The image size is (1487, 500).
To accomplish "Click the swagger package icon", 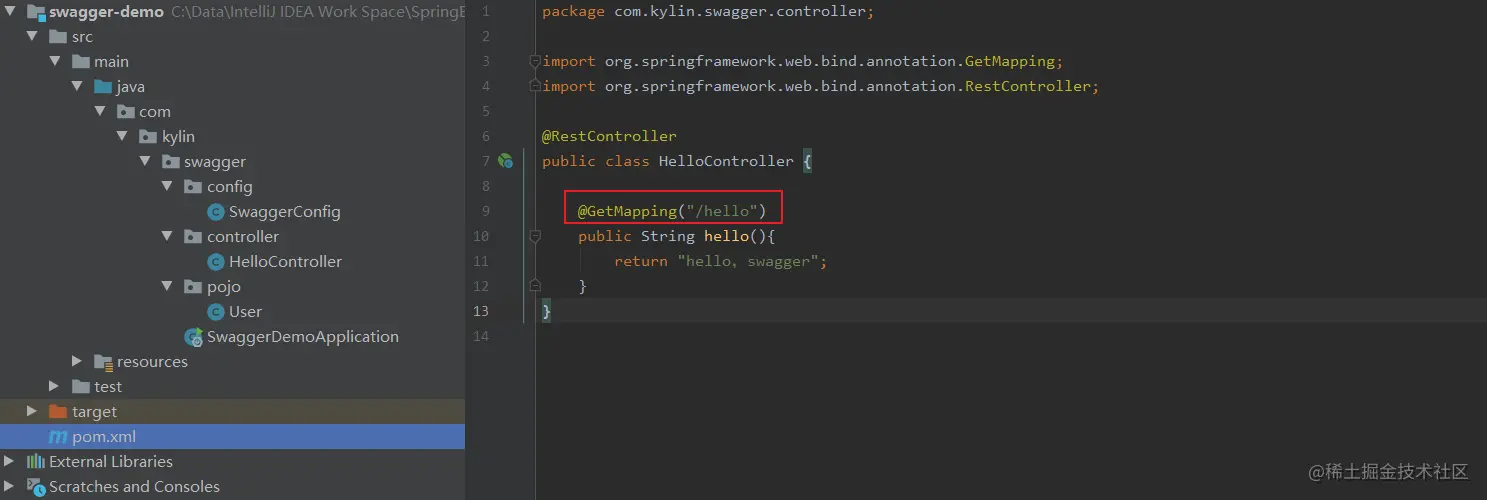I will (x=170, y=162).
